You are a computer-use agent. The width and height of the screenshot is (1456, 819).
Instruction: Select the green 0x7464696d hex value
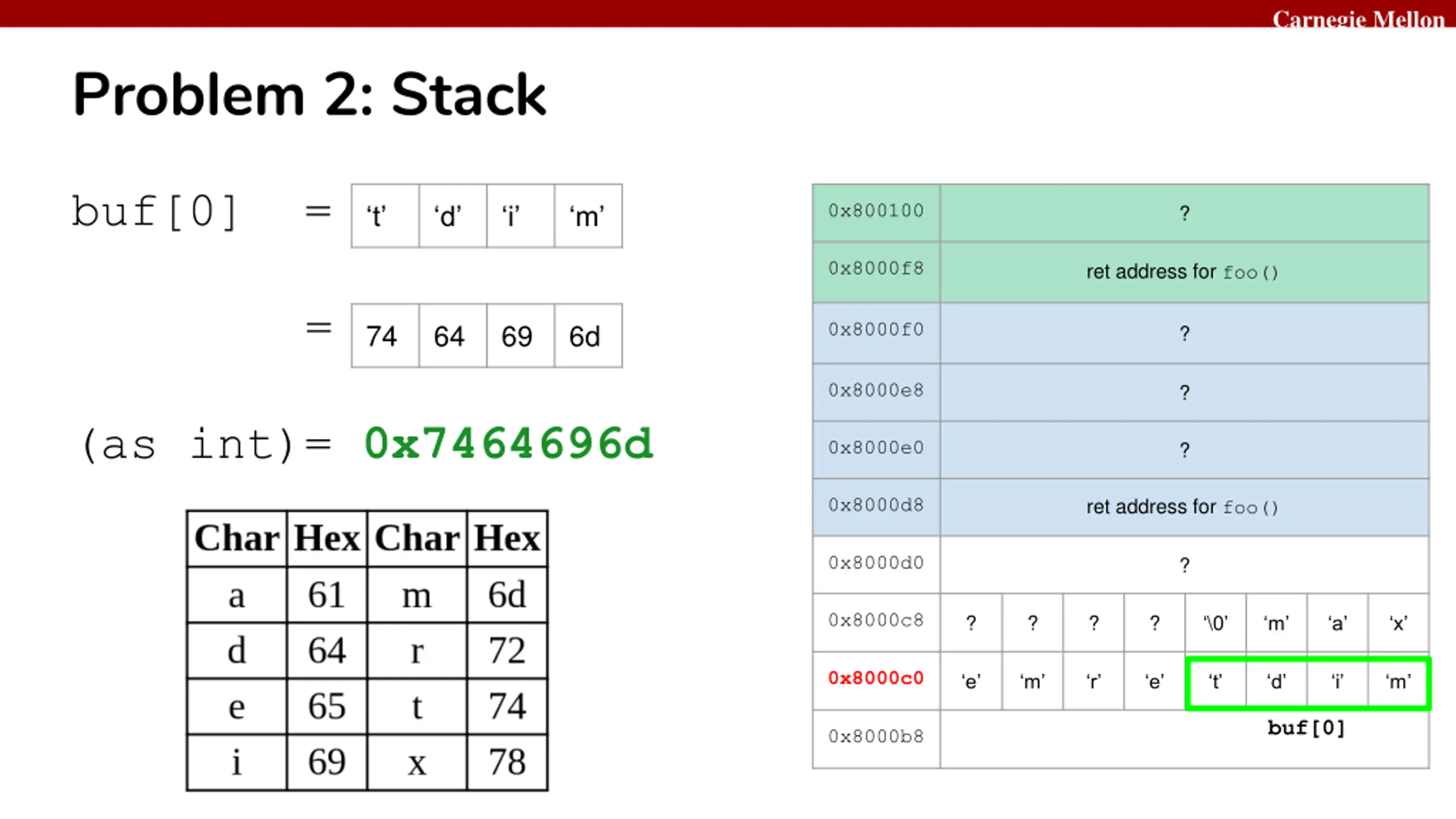(x=508, y=444)
